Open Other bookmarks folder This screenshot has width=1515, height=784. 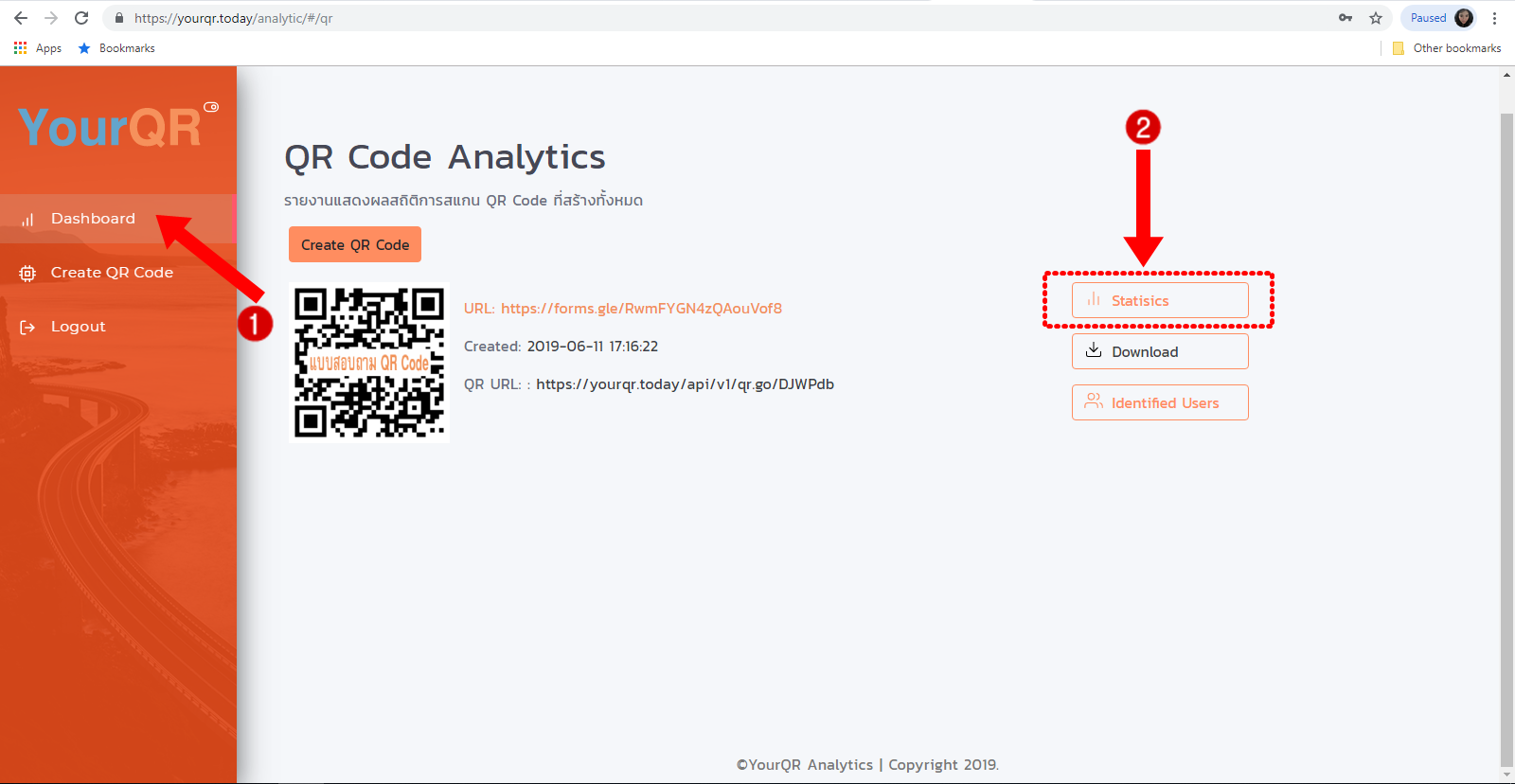click(1447, 48)
